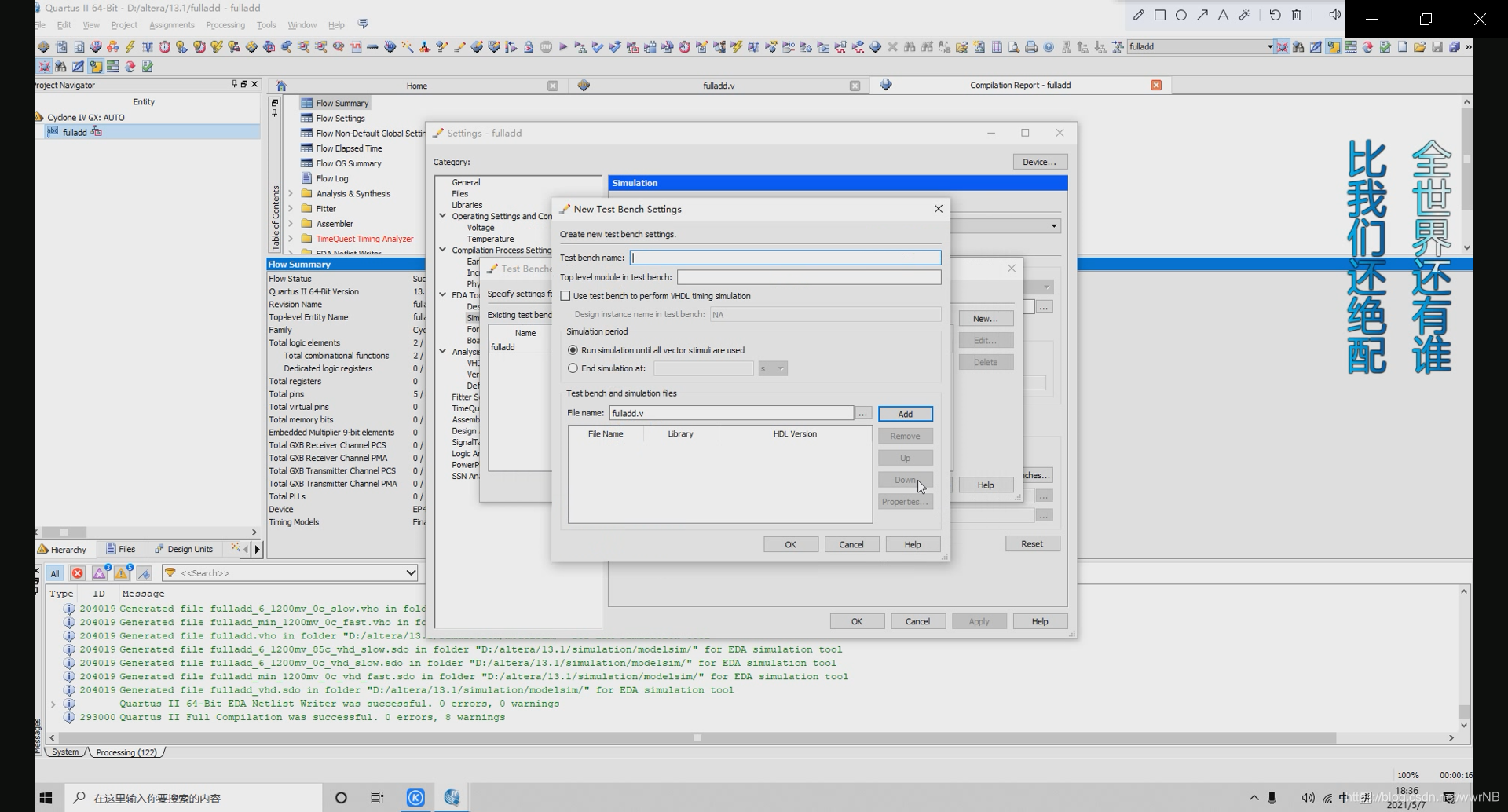
Task: Switch to the Processing (122) messages tab
Action: 126,752
